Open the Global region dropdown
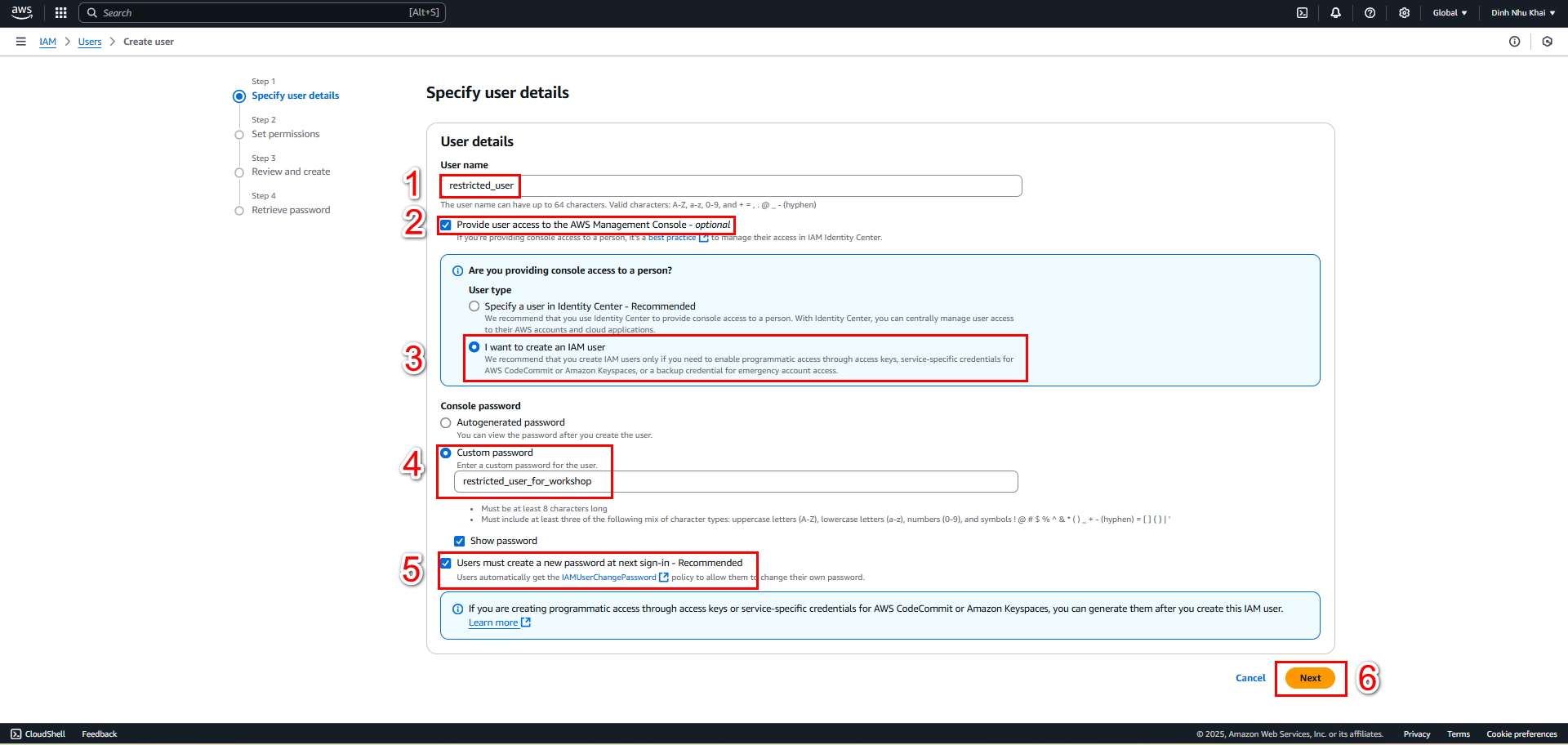1568x745 pixels. click(x=1450, y=13)
